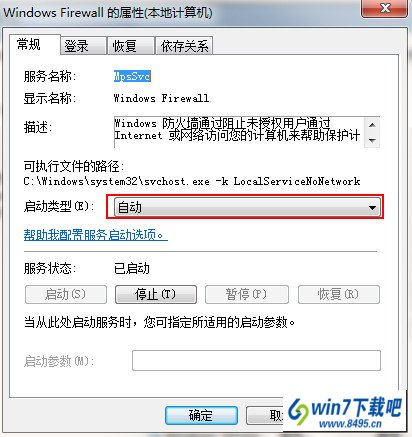
Task: Open the 帮助我配置服务启动选项 link
Action: point(95,235)
